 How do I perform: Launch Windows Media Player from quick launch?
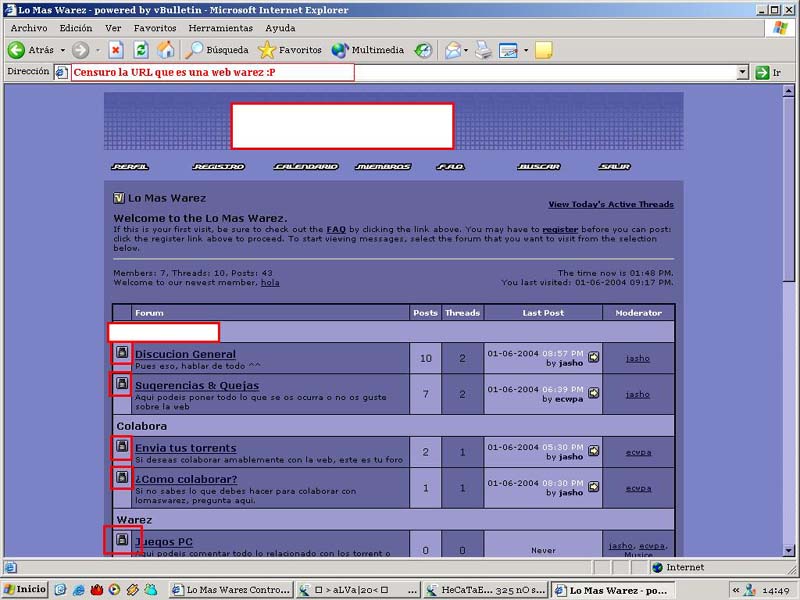point(114,590)
